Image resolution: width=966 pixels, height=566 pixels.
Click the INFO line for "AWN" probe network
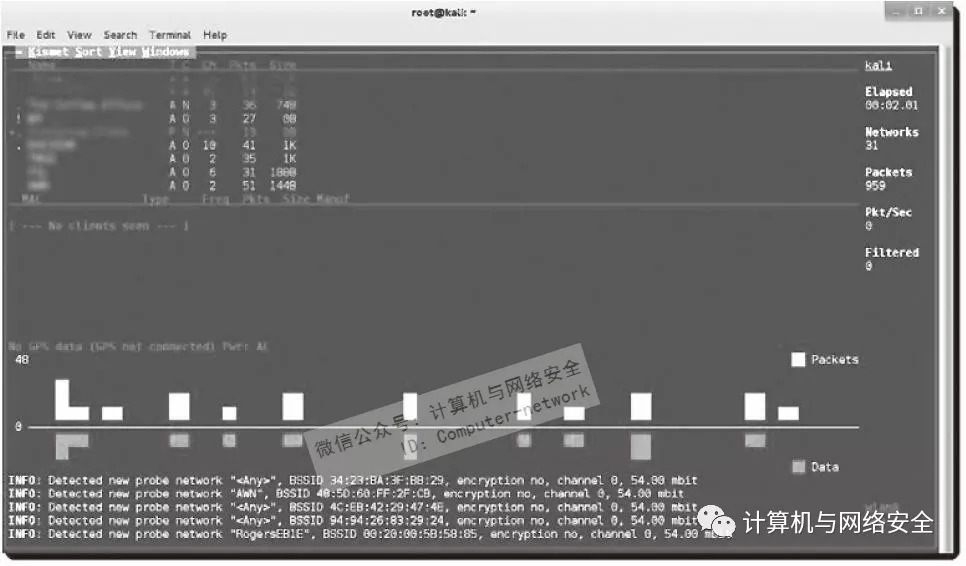[346, 493]
